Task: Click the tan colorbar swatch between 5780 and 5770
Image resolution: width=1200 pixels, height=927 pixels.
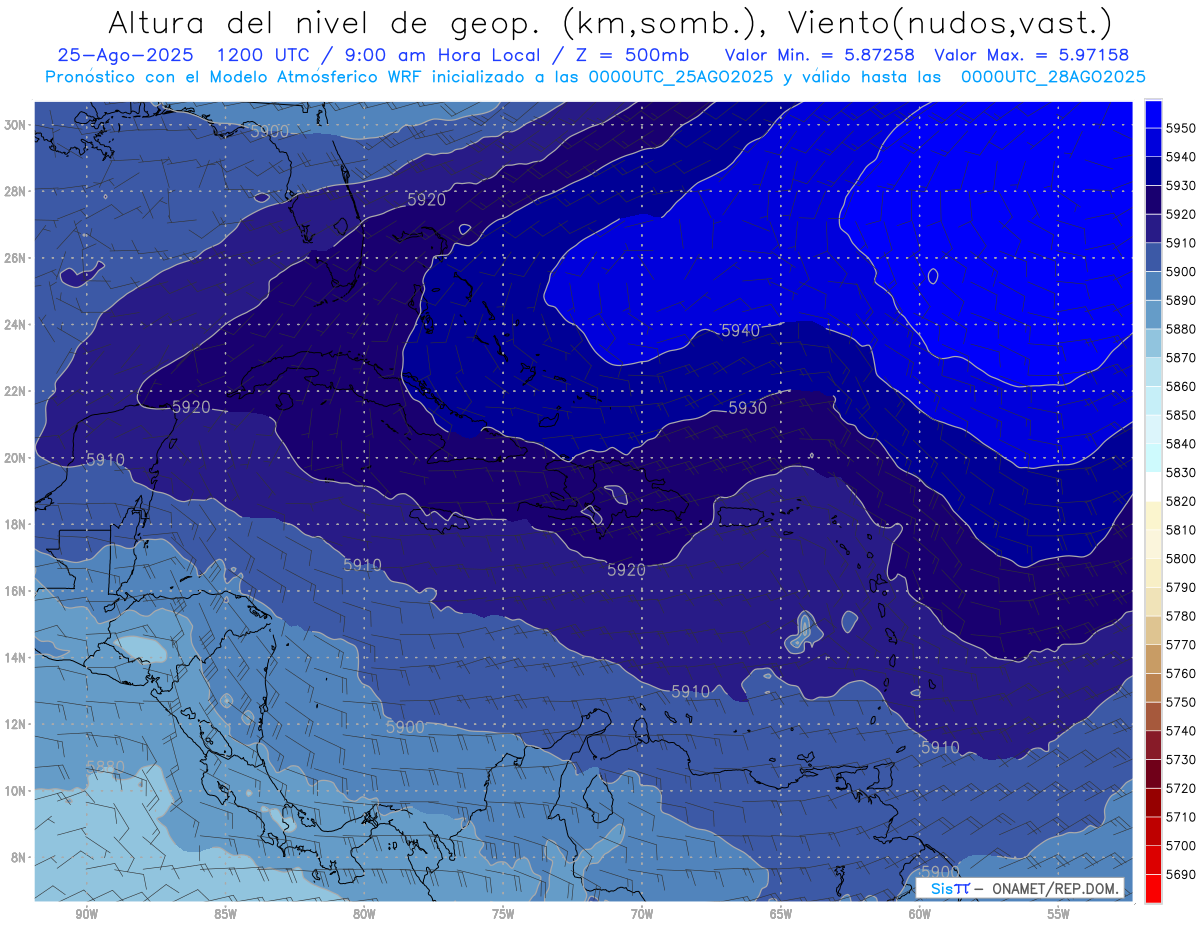Action: [x=1153, y=630]
